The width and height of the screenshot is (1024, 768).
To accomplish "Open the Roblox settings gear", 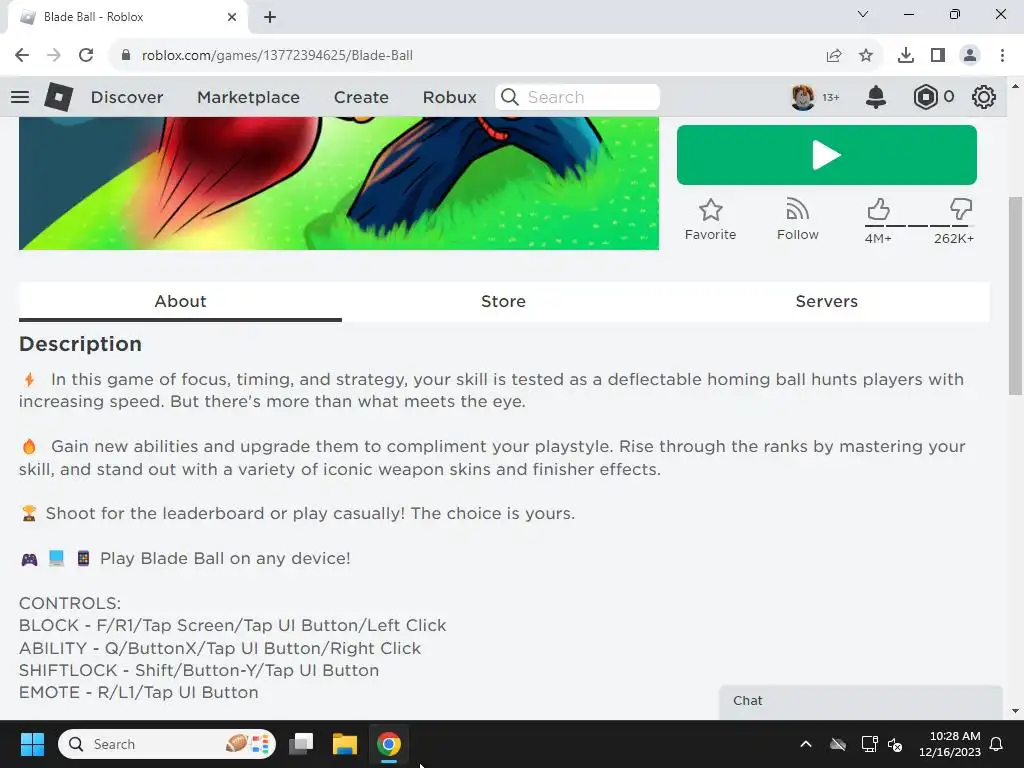I will pyautogui.click(x=984, y=97).
